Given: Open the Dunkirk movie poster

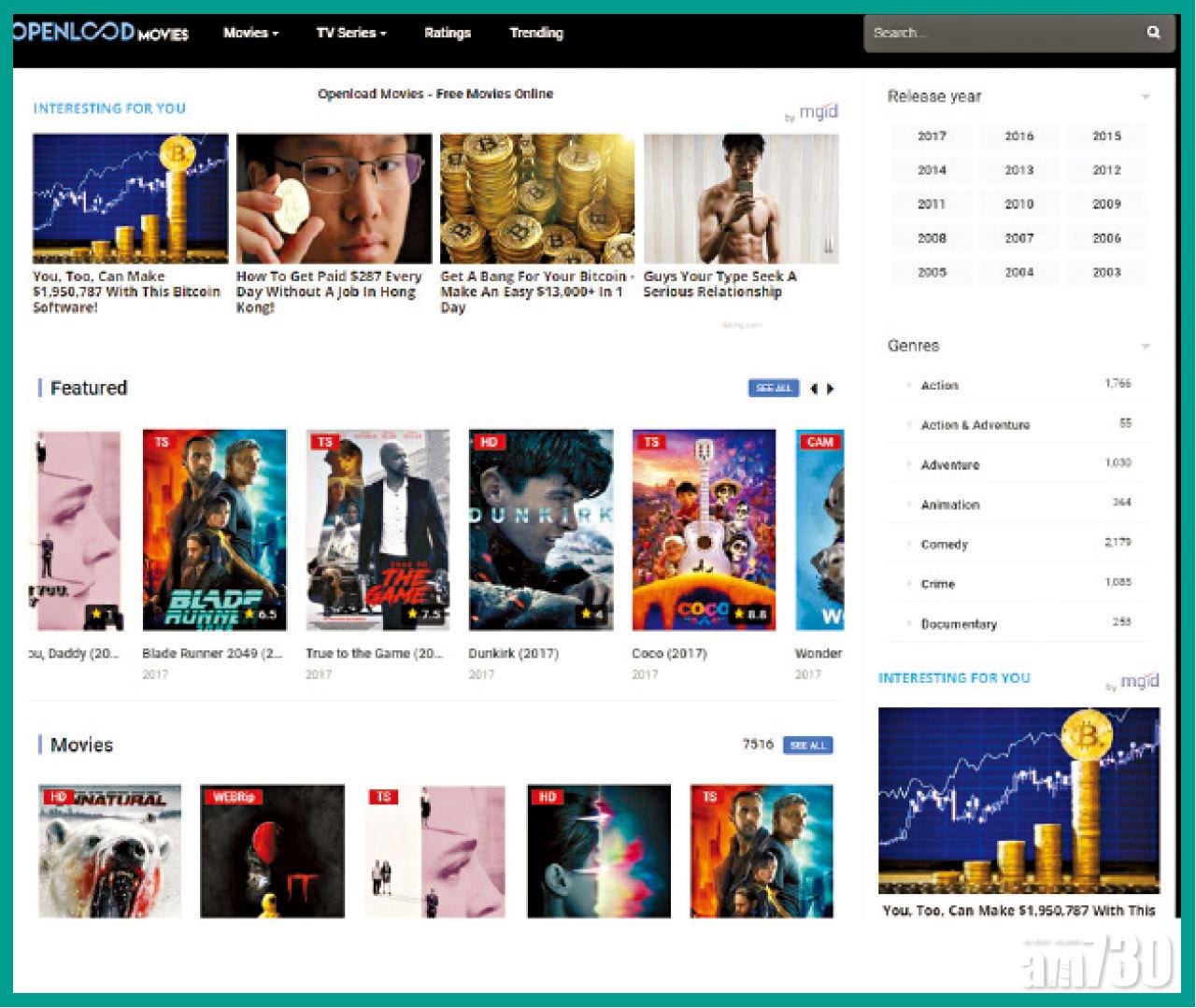Looking at the screenshot, I should (541, 530).
